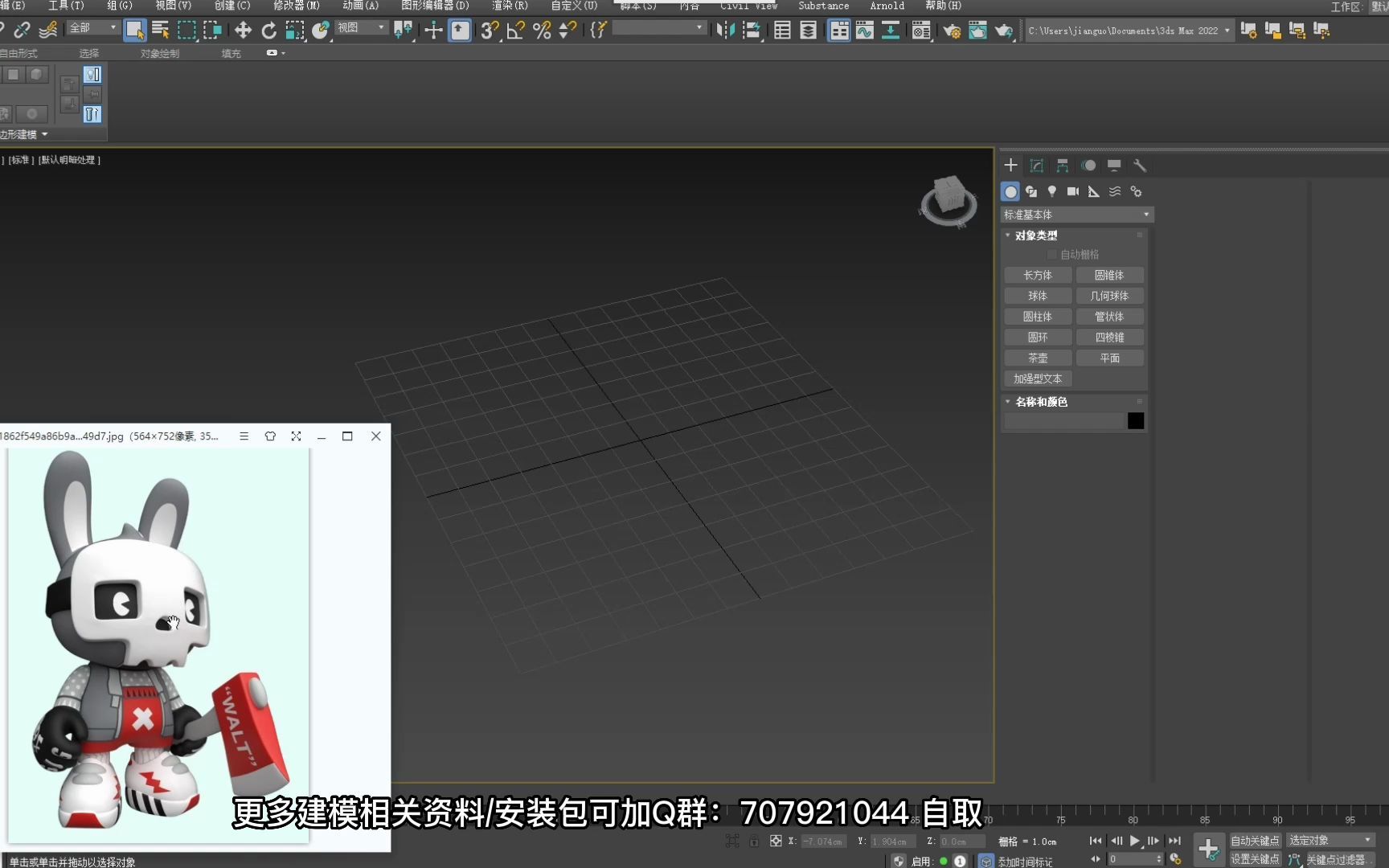Toggle Window/Crossing selection mode
The height and width of the screenshot is (868, 1389).
[213, 31]
